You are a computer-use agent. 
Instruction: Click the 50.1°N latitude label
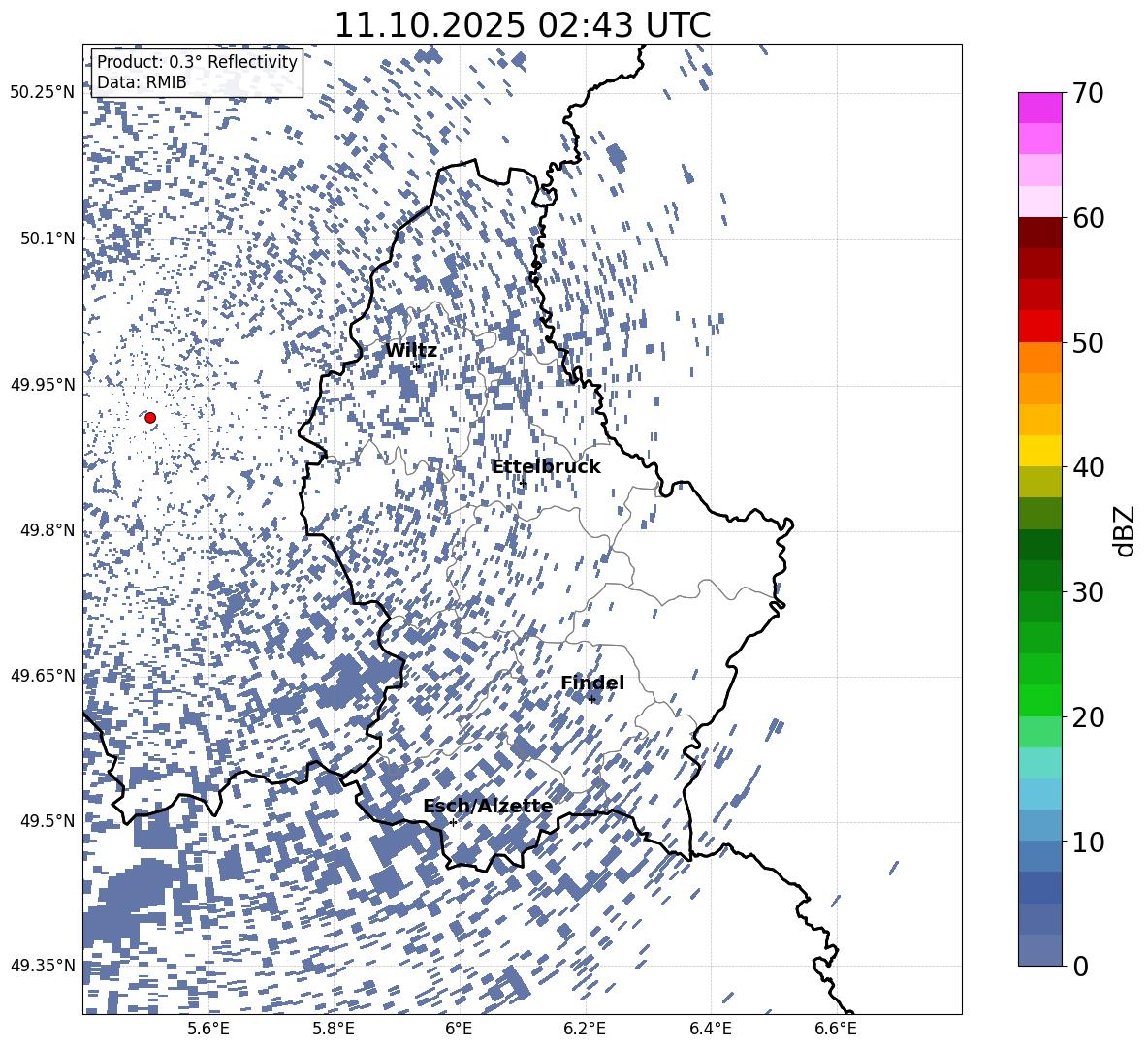[x=48, y=238]
